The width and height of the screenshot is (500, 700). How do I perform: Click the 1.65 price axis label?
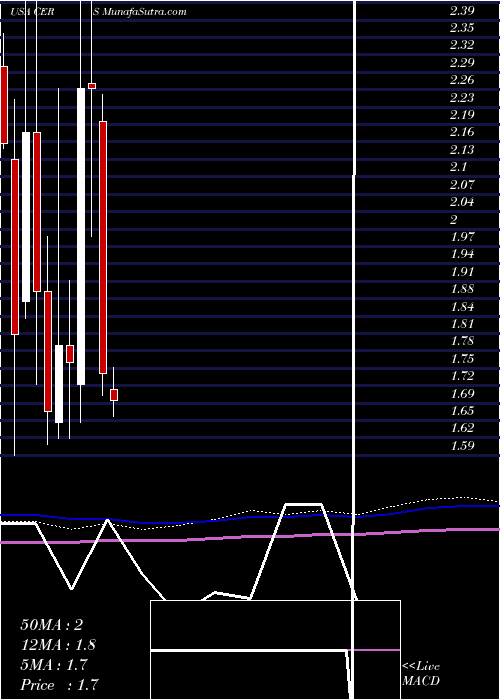pyautogui.click(x=462, y=411)
